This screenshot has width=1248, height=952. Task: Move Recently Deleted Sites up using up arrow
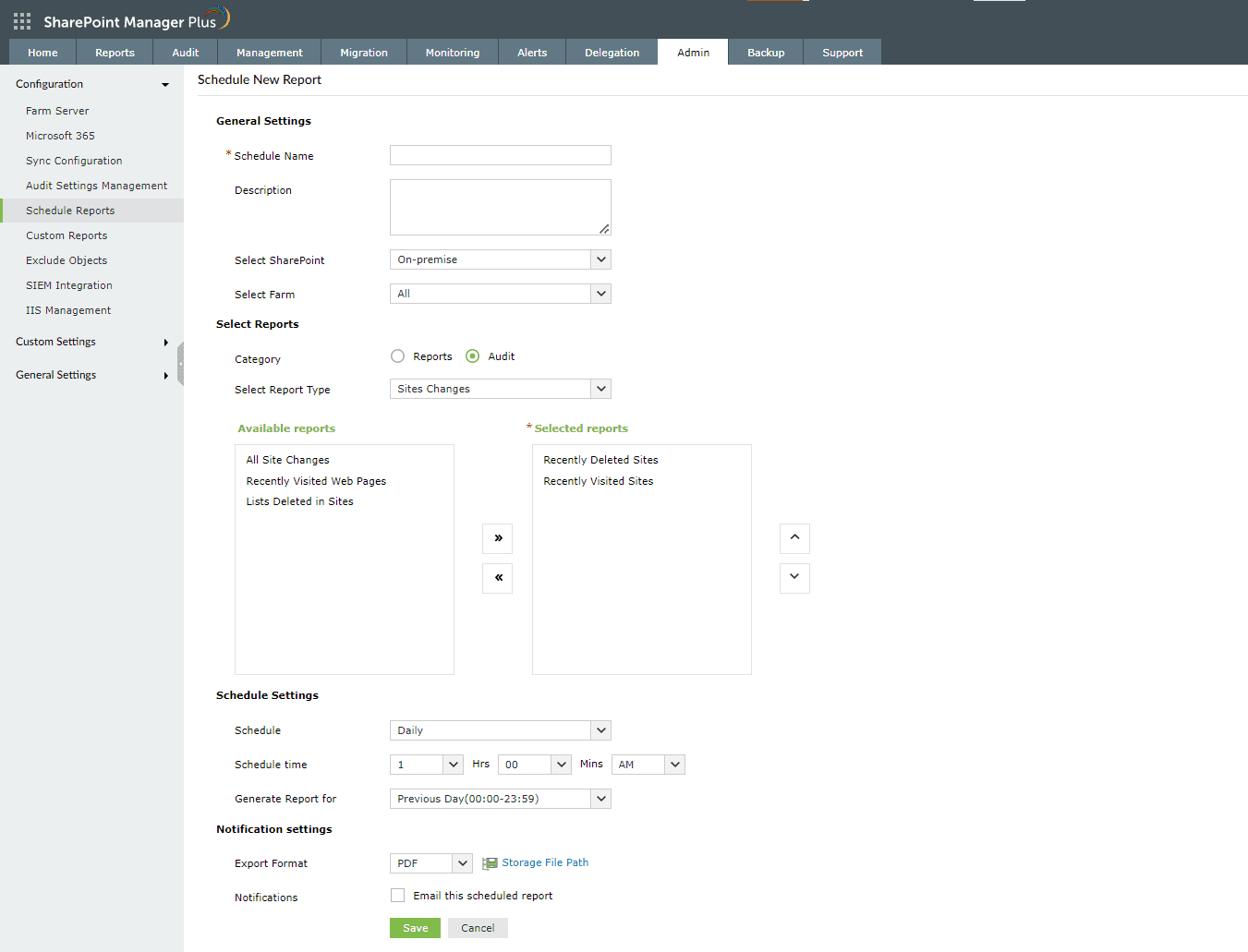(794, 538)
